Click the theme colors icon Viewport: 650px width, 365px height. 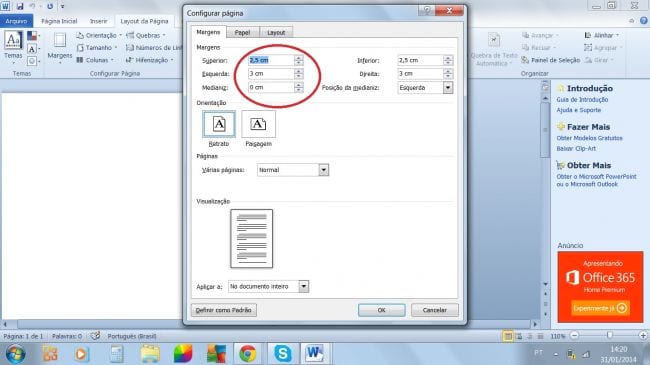[32, 36]
